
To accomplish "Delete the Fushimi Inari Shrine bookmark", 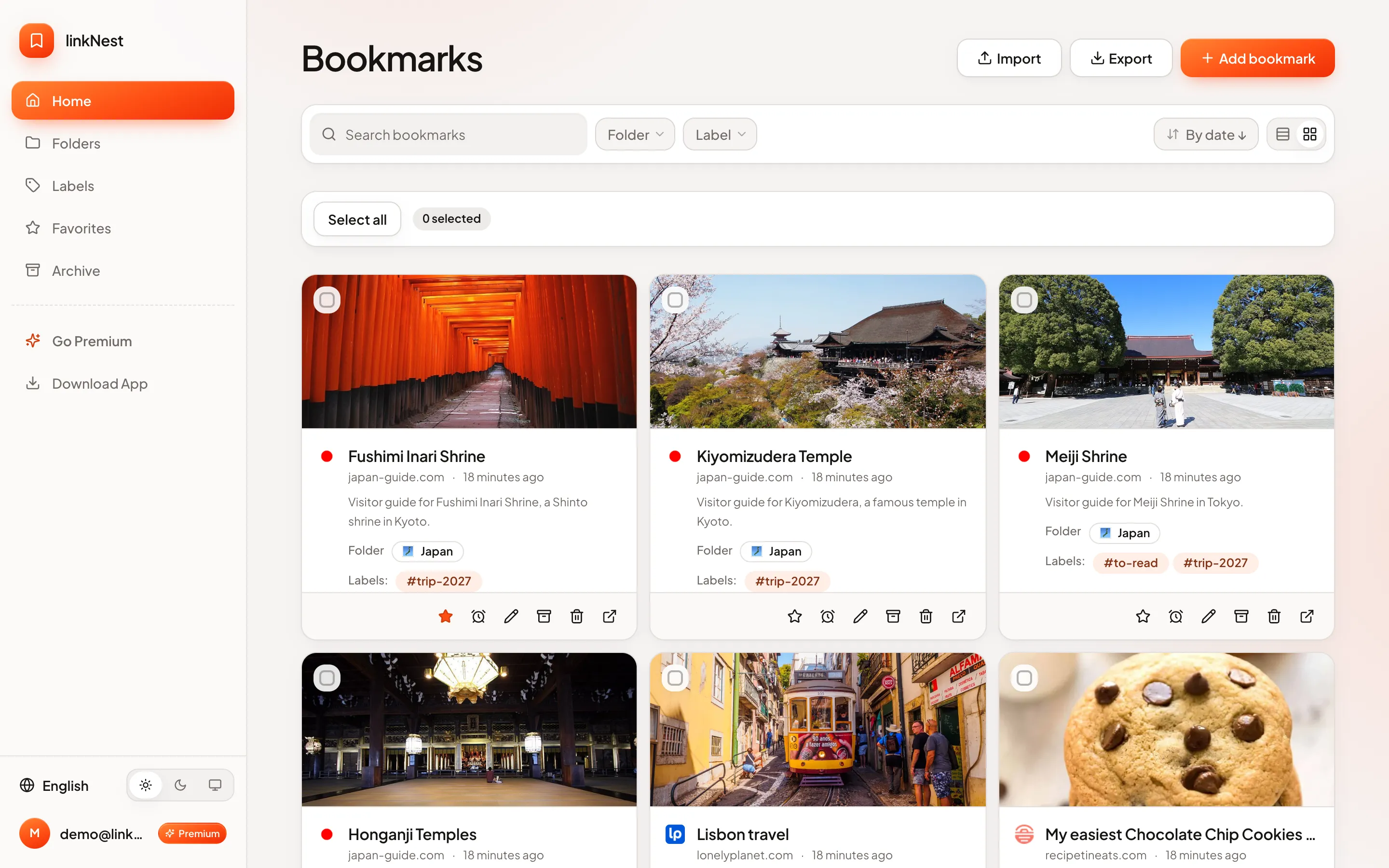I will tap(576, 616).
